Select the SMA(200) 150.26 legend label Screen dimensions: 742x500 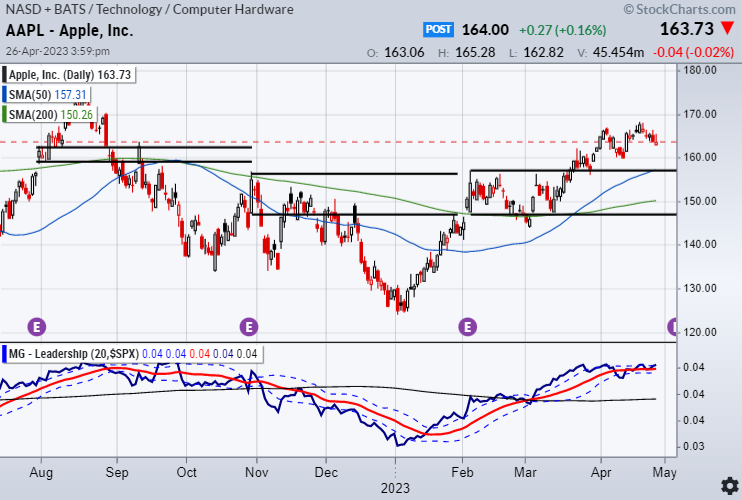tap(53, 115)
